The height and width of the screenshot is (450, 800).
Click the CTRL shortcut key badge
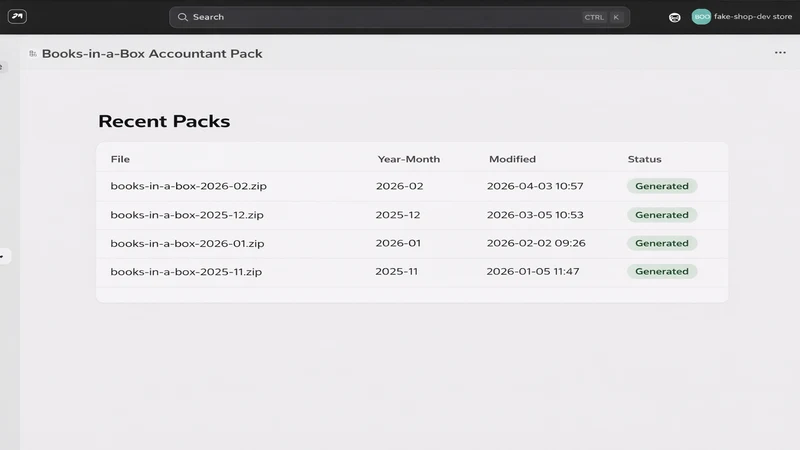point(594,17)
